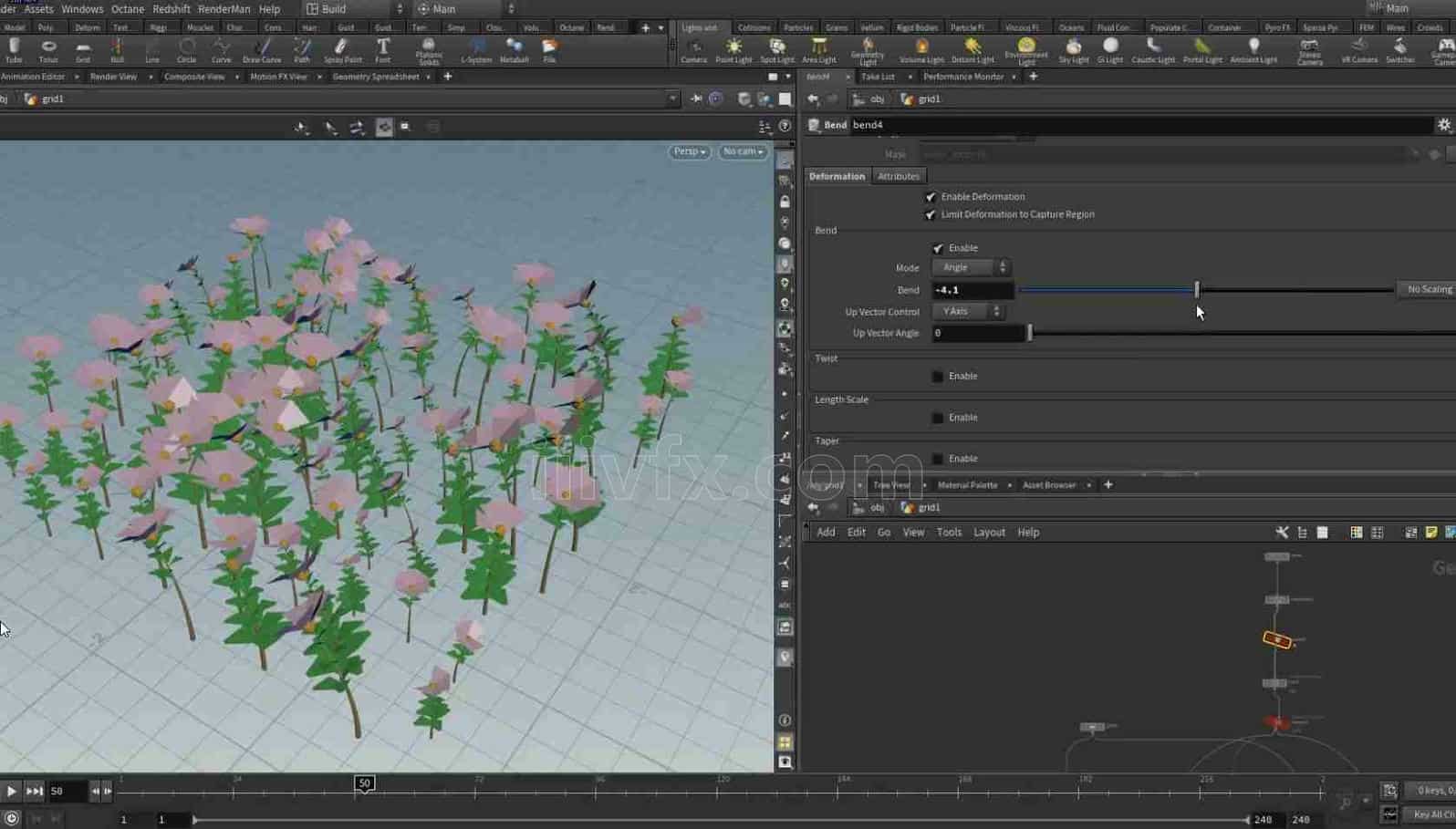The image size is (1456, 829).
Task: Add a Sky Light from the shelf
Action: (1074, 50)
